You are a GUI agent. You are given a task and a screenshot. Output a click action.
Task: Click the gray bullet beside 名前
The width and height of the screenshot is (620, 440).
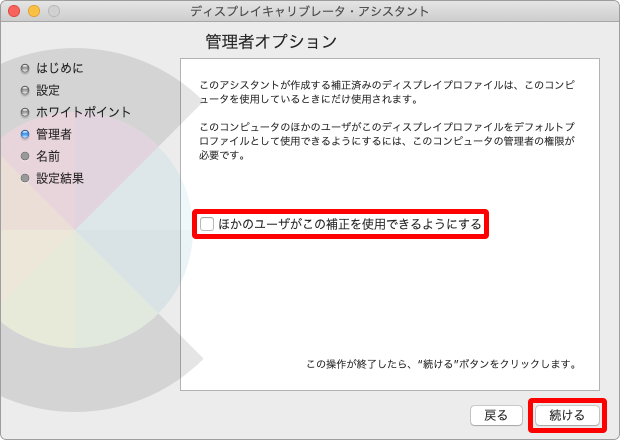point(25,156)
